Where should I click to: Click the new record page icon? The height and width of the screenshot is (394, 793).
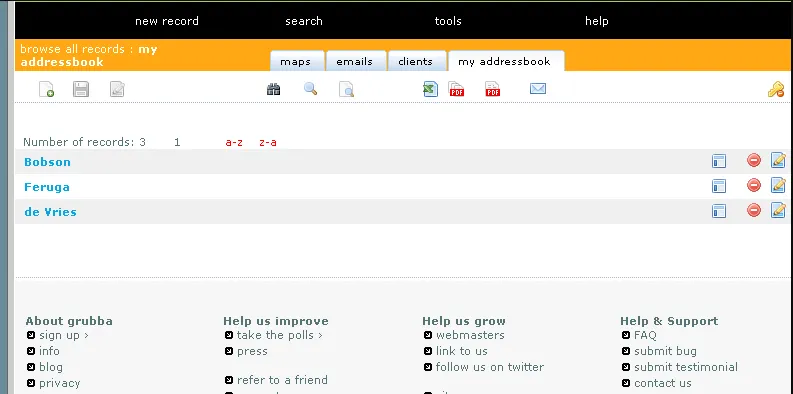pos(47,89)
